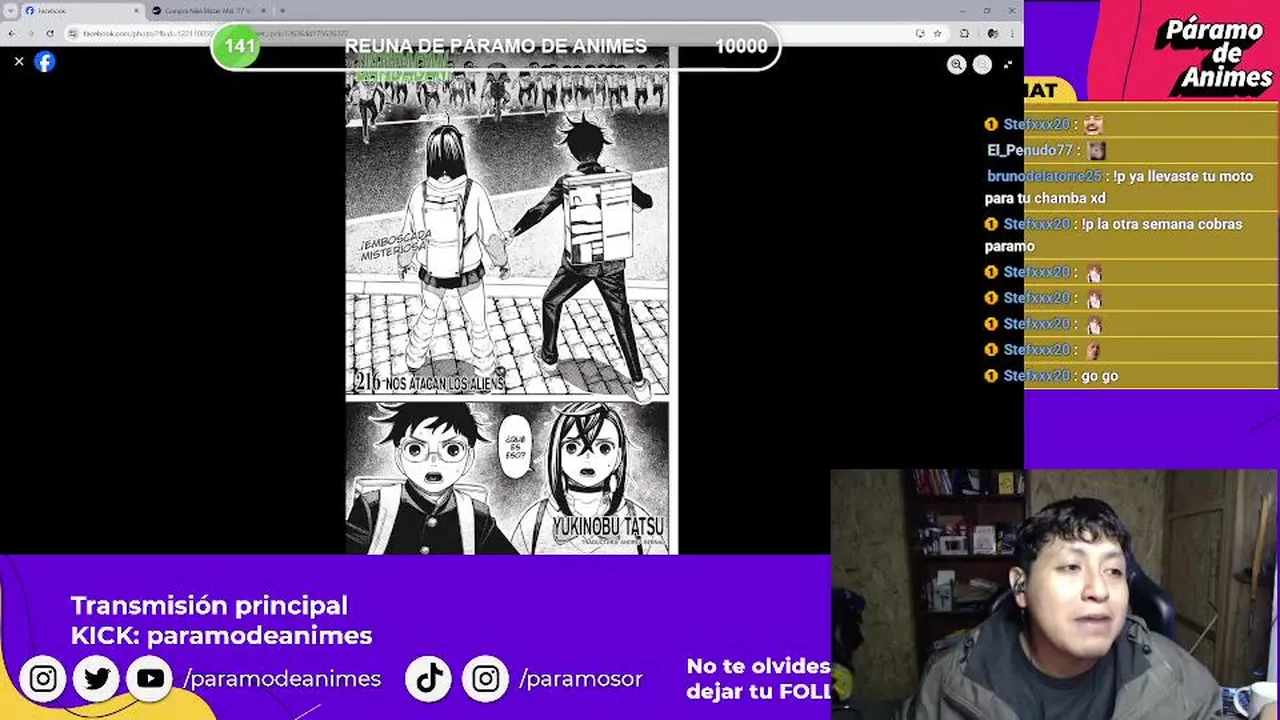Enter fullscreen with the expand arrows icon

pos(1007,64)
